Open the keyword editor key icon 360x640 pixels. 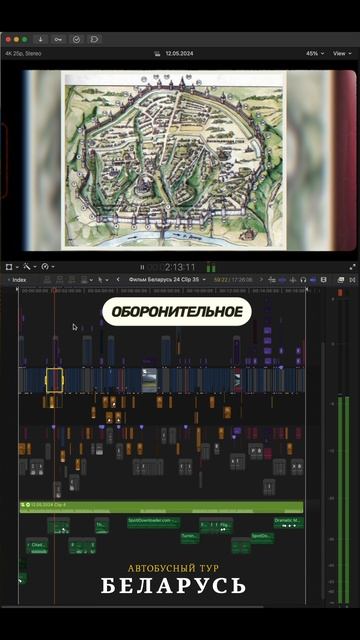[x=58, y=39]
